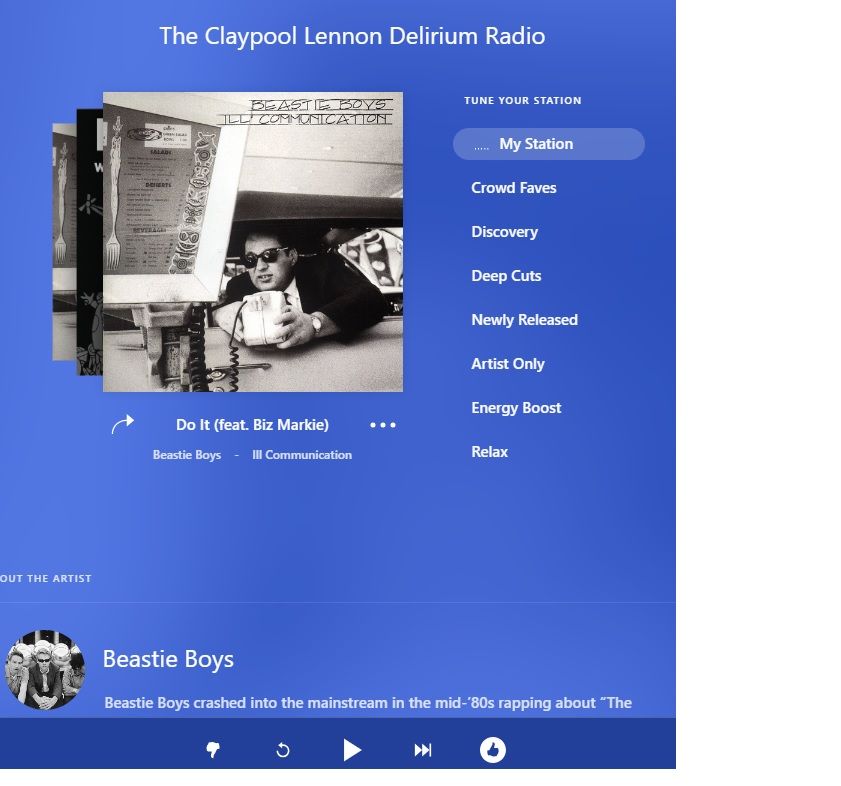Pick the Energy Boost mode
The image size is (841, 786).
click(x=516, y=408)
